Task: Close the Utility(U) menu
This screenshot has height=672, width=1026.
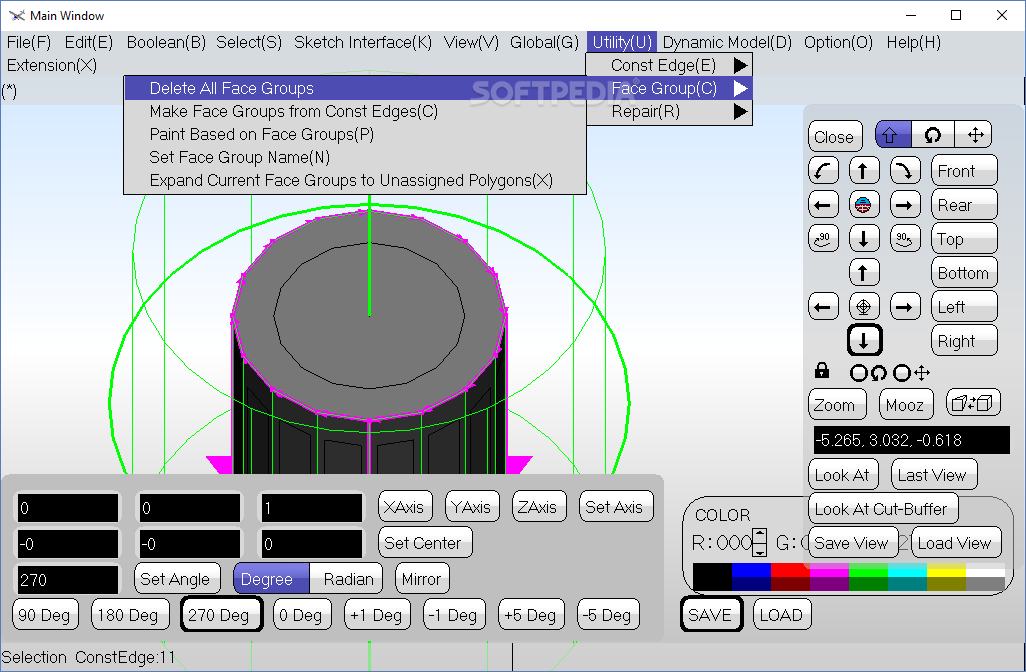Action: tap(622, 43)
